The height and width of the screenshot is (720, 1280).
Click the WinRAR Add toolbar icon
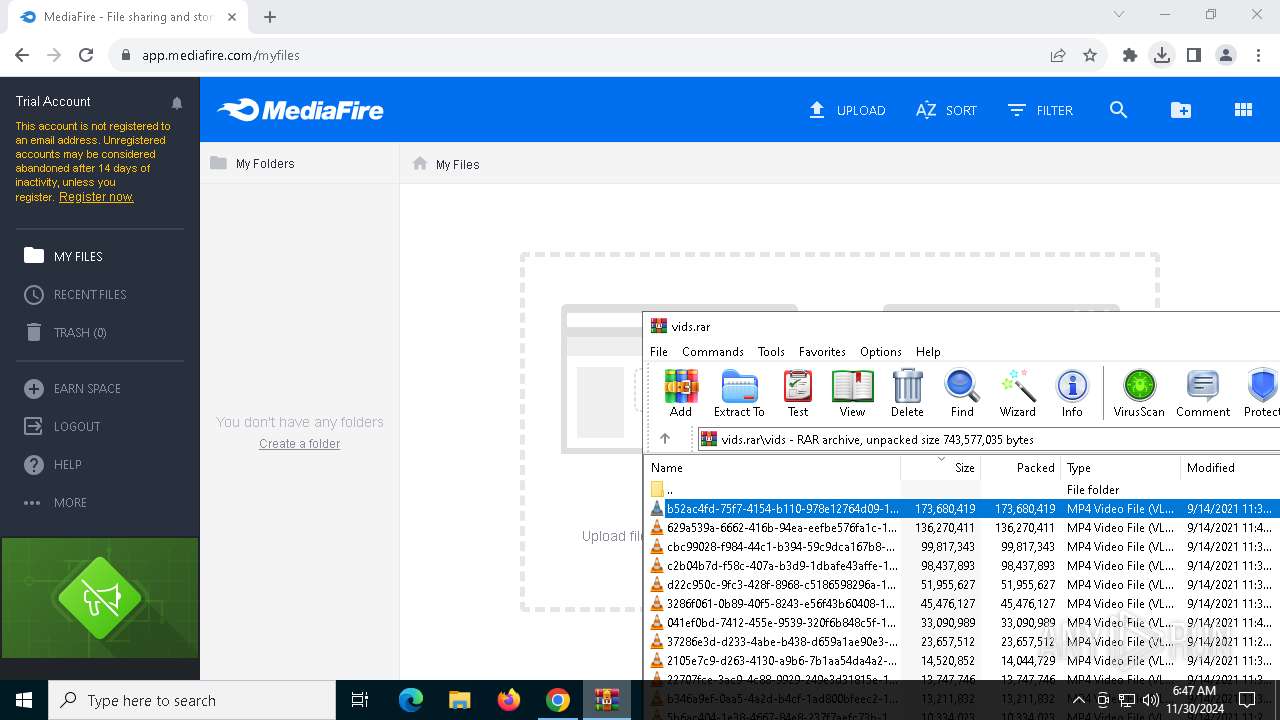(x=681, y=393)
